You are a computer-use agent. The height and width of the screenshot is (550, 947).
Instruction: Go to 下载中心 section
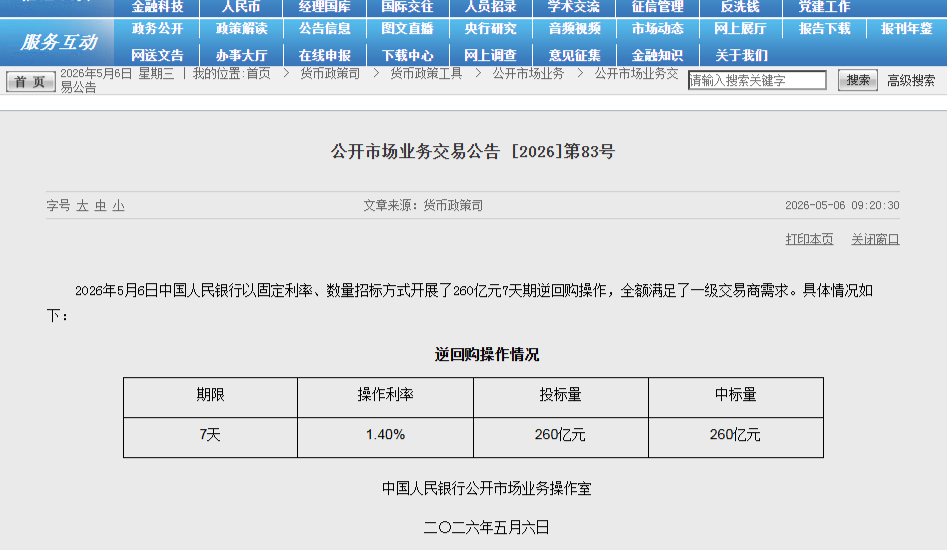[x=407, y=56]
